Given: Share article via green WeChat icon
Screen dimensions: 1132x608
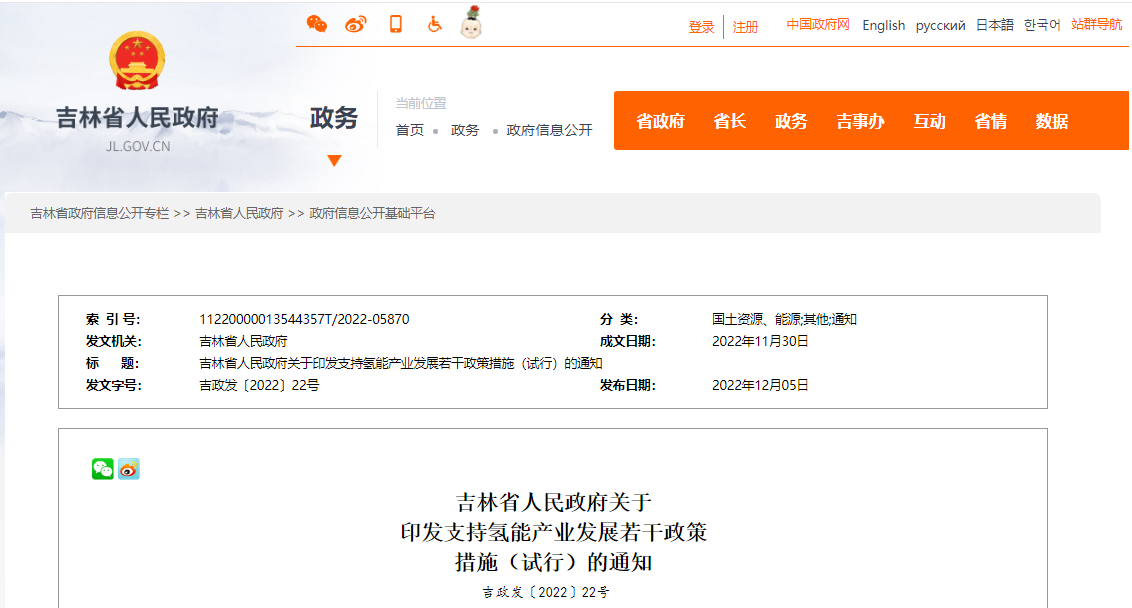Looking at the screenshot, I should 103,469.
